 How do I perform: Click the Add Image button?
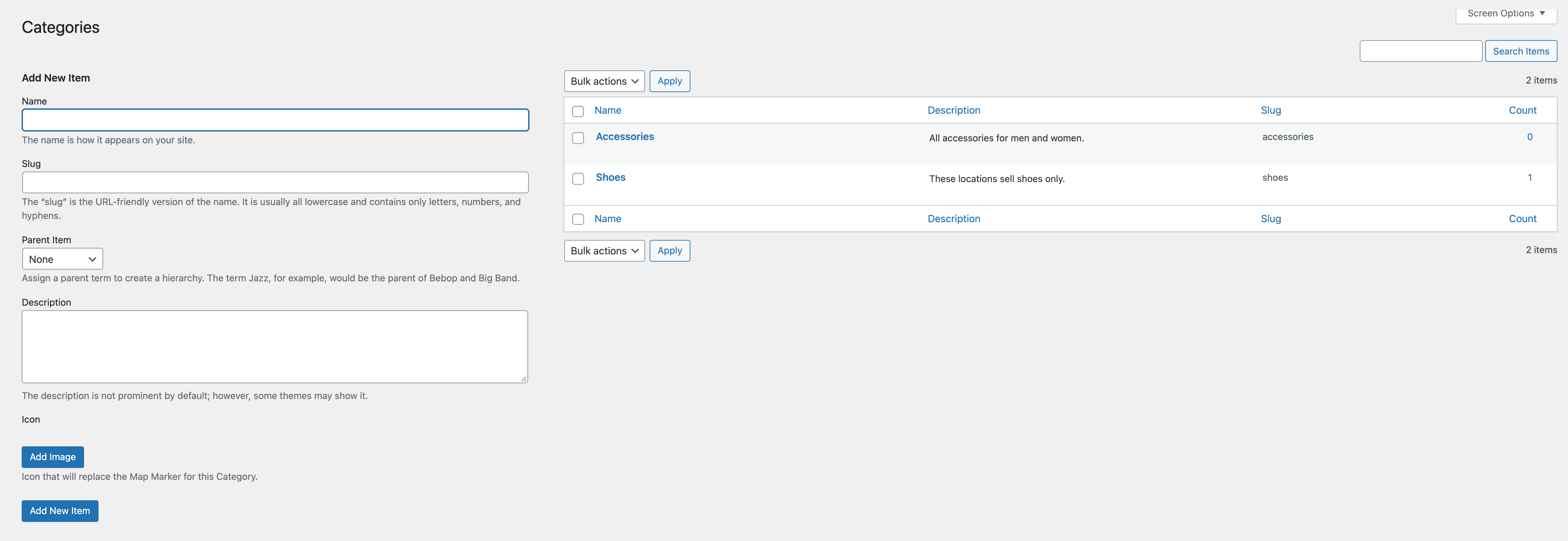tap(52, 457)
